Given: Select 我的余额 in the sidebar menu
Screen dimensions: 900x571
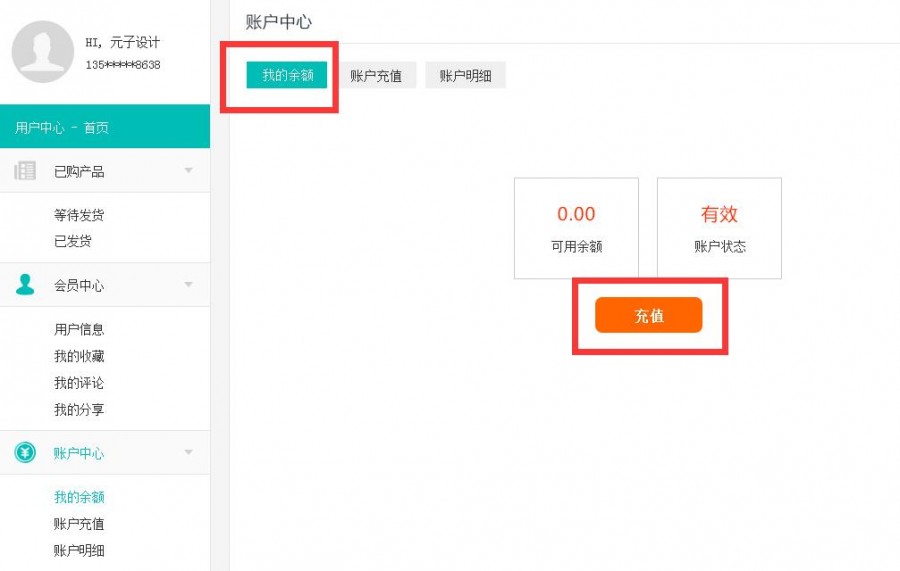Looking at the screenshot, I should point(79,497).
